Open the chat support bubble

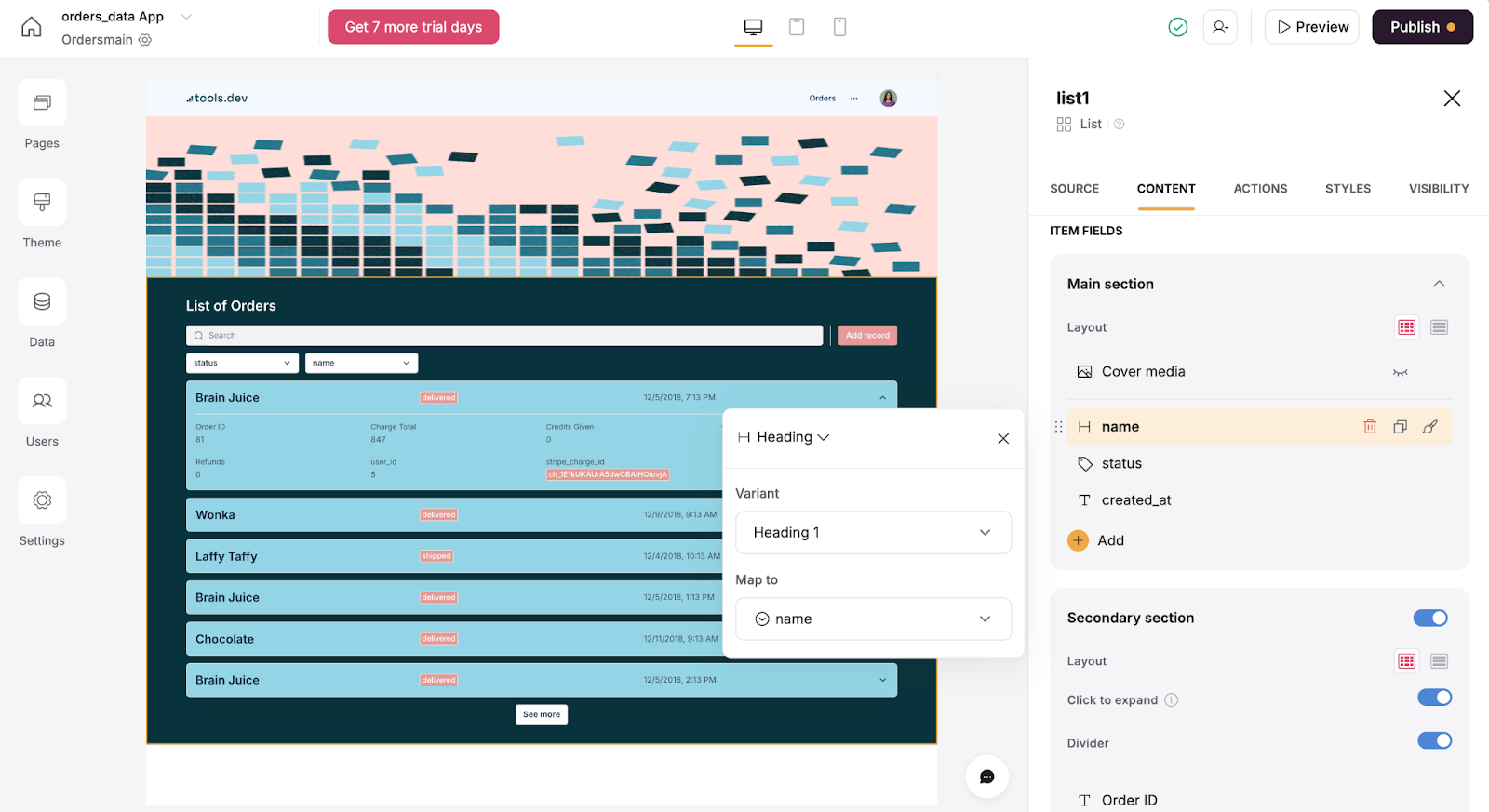(987, 777)
